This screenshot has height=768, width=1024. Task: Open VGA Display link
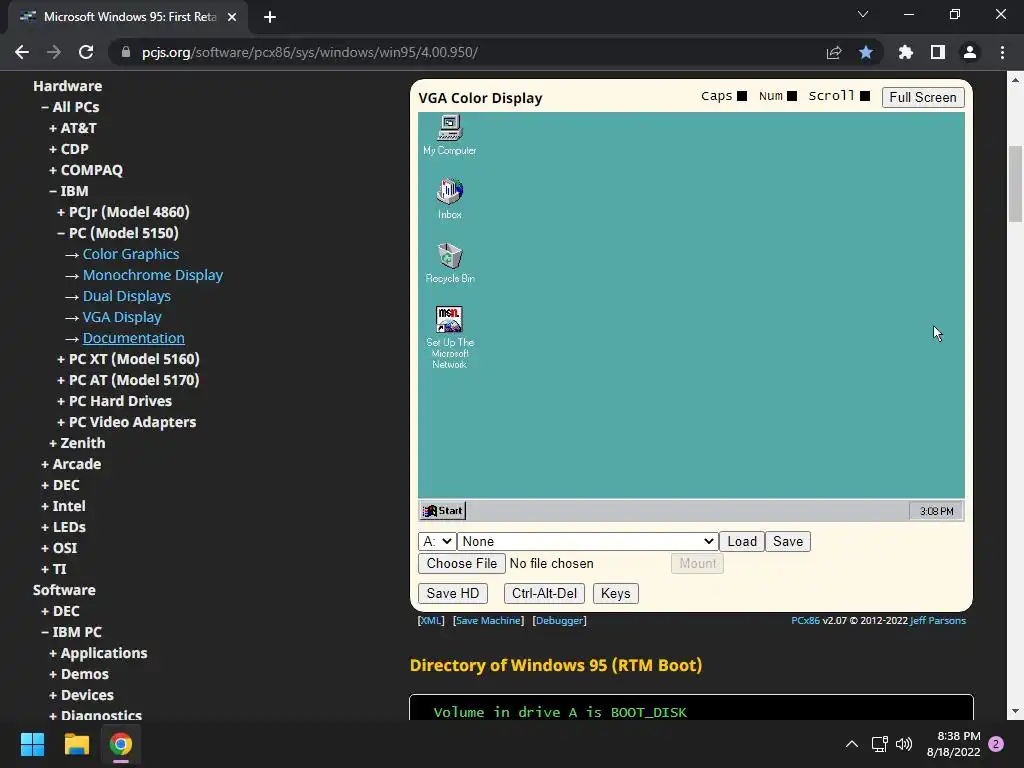pos(122,317)
